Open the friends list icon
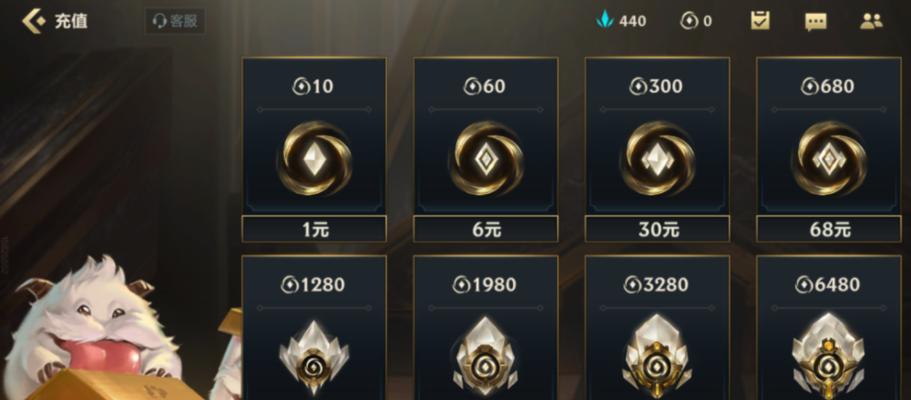The image size is (911, 400). click(871, 22)
